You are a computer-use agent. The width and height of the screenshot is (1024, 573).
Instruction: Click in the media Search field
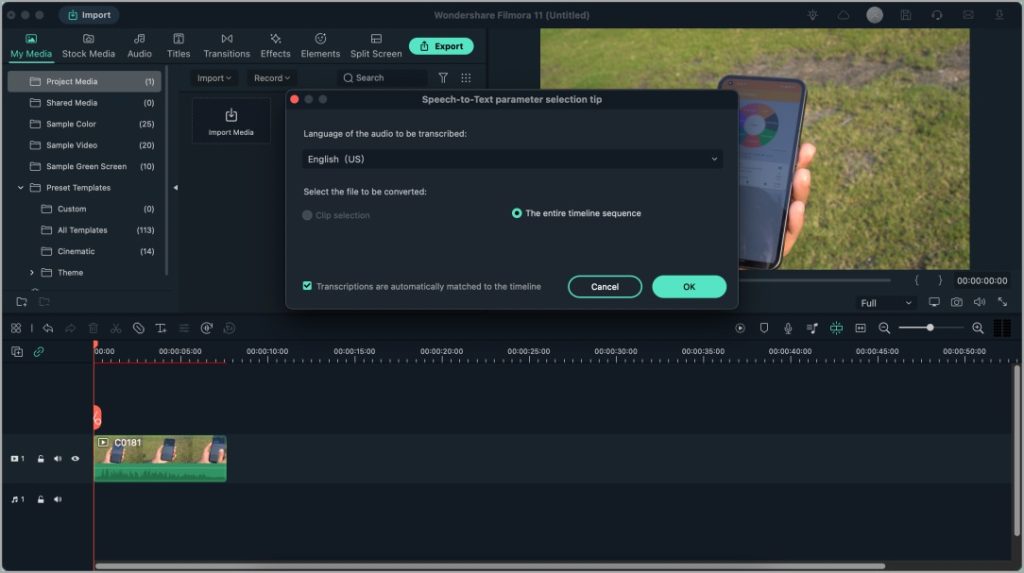click(x=383, y=78)
